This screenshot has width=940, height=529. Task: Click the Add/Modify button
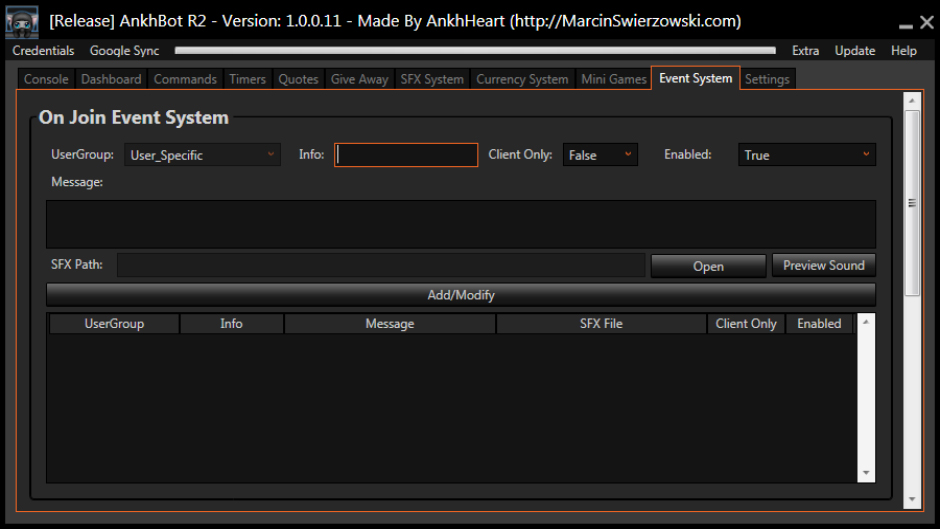click(x=461, y=295)
